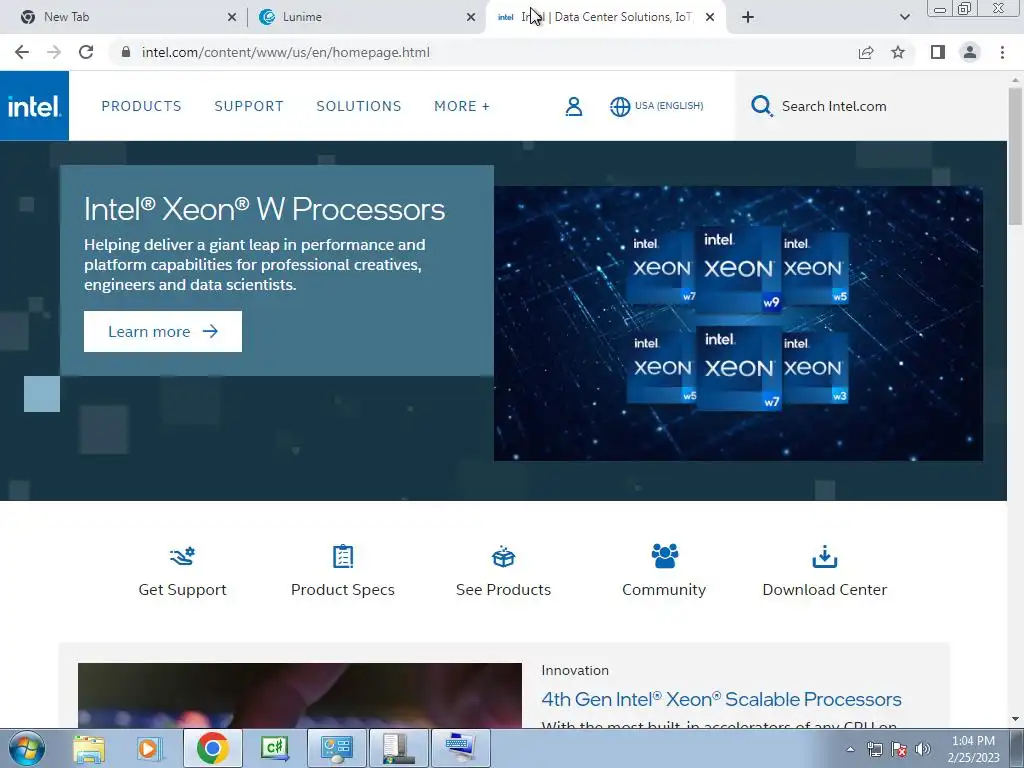Screen dimensions: 1024x768
Task: Open Windows Start button
Action: 27,748
